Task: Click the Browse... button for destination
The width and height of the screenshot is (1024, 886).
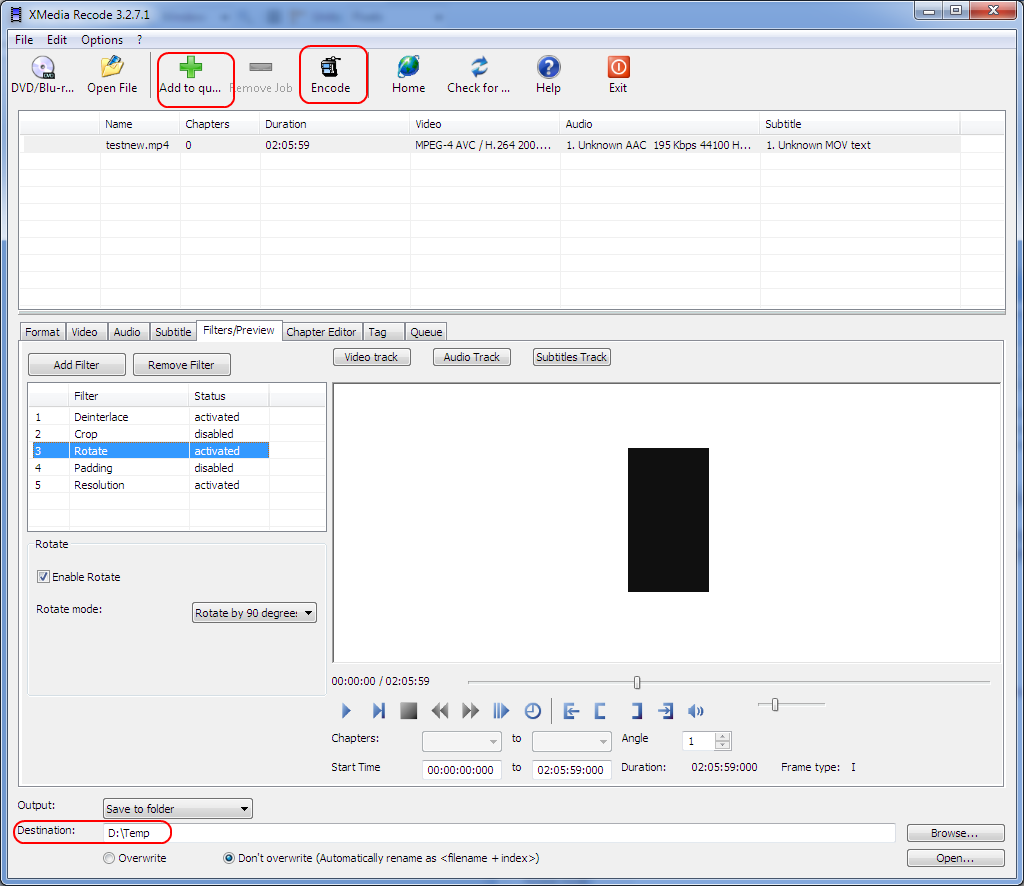Action: (x=954, y=833)
